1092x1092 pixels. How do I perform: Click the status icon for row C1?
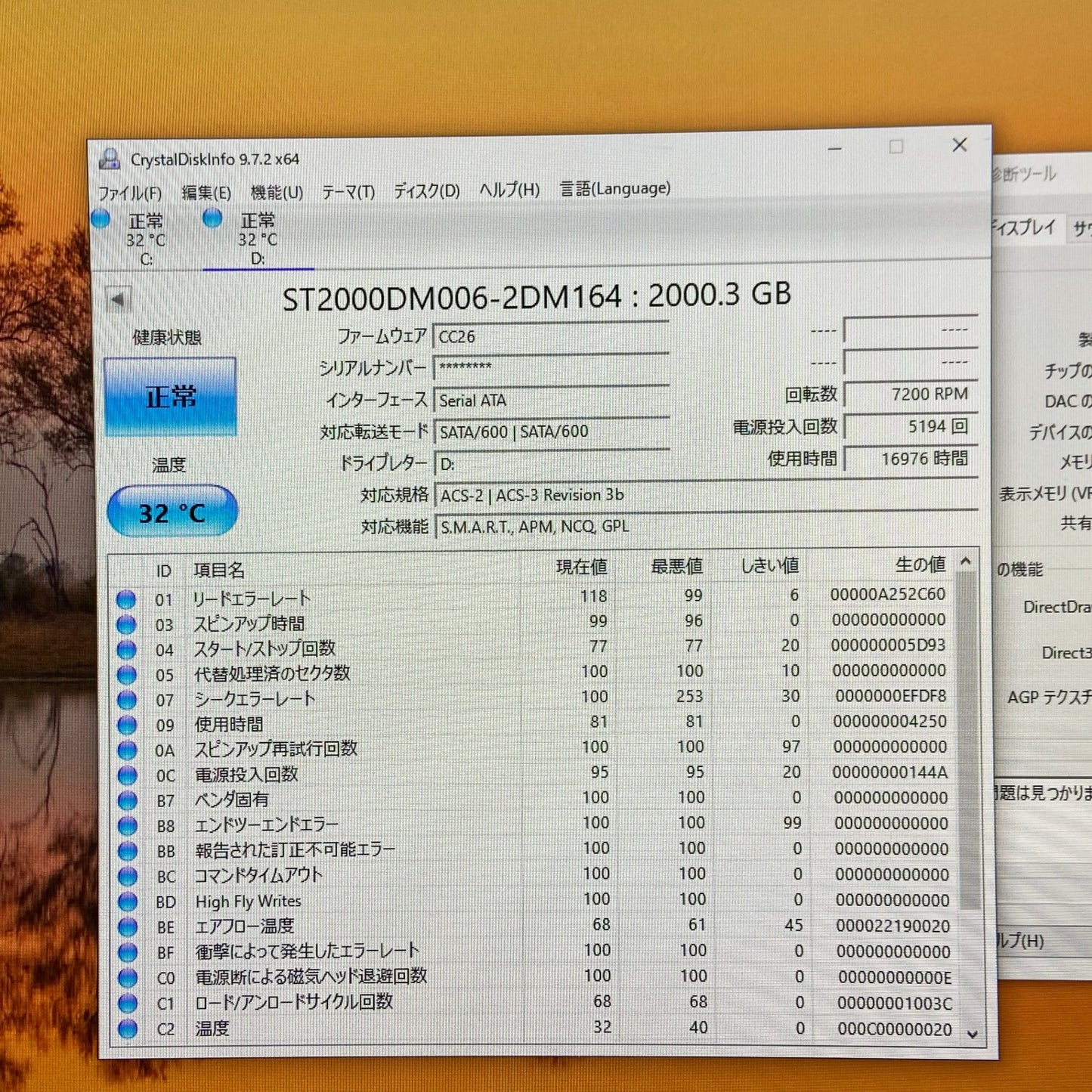coord(128,1004)
